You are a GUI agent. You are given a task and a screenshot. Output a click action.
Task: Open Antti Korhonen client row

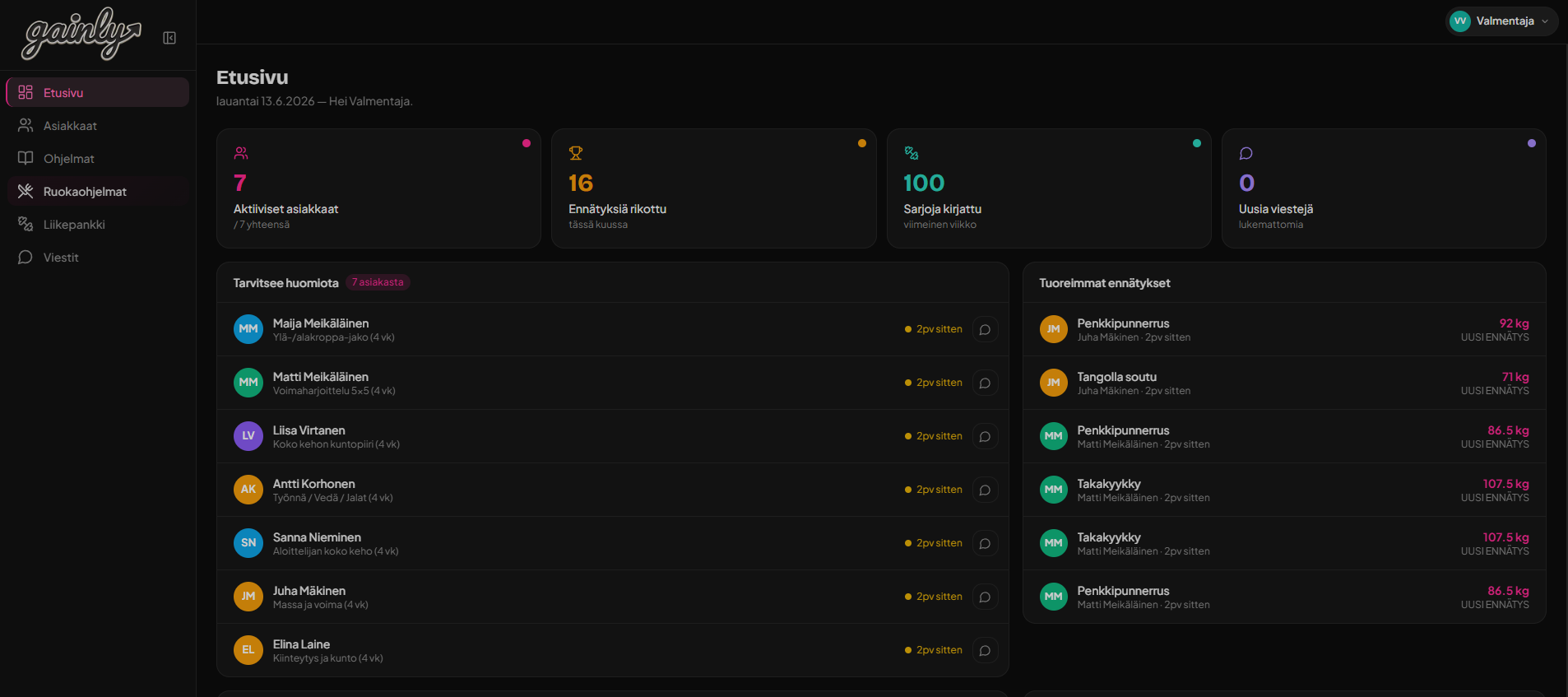click(x=612, y=490)
